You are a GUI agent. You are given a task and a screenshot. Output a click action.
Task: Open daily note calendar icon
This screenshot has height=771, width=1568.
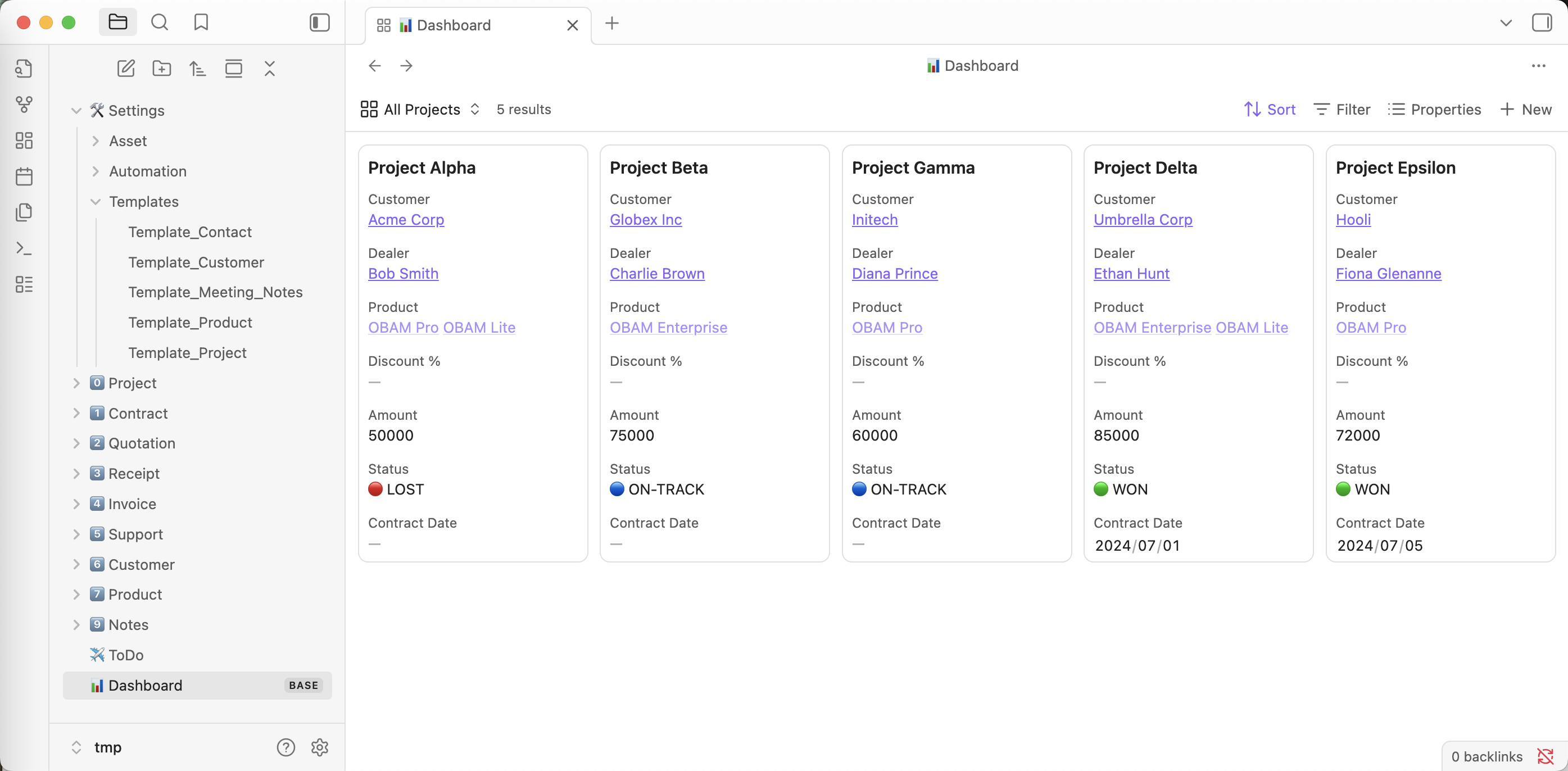pyautogui.click(x=24, y=176)
